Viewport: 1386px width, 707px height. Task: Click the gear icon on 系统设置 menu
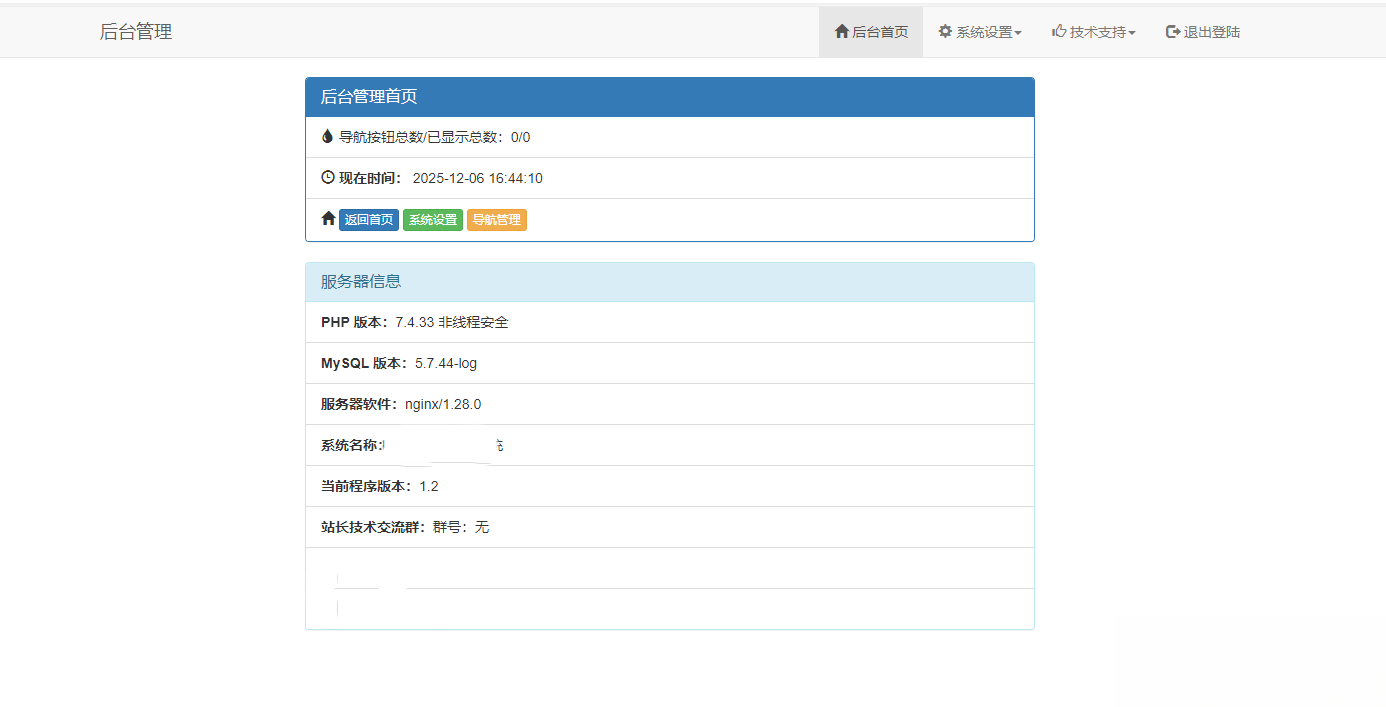945,31
